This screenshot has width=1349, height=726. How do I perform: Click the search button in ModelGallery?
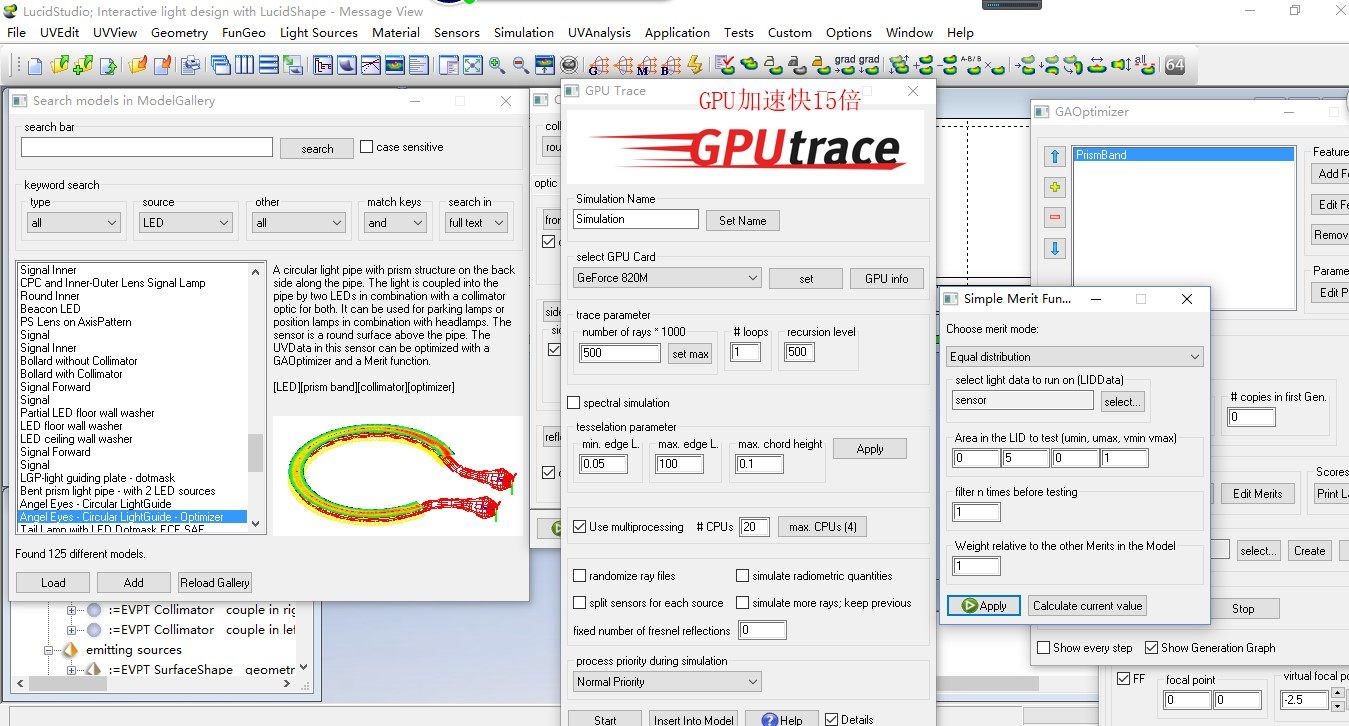pyautogui.click(x=317, y=149)
